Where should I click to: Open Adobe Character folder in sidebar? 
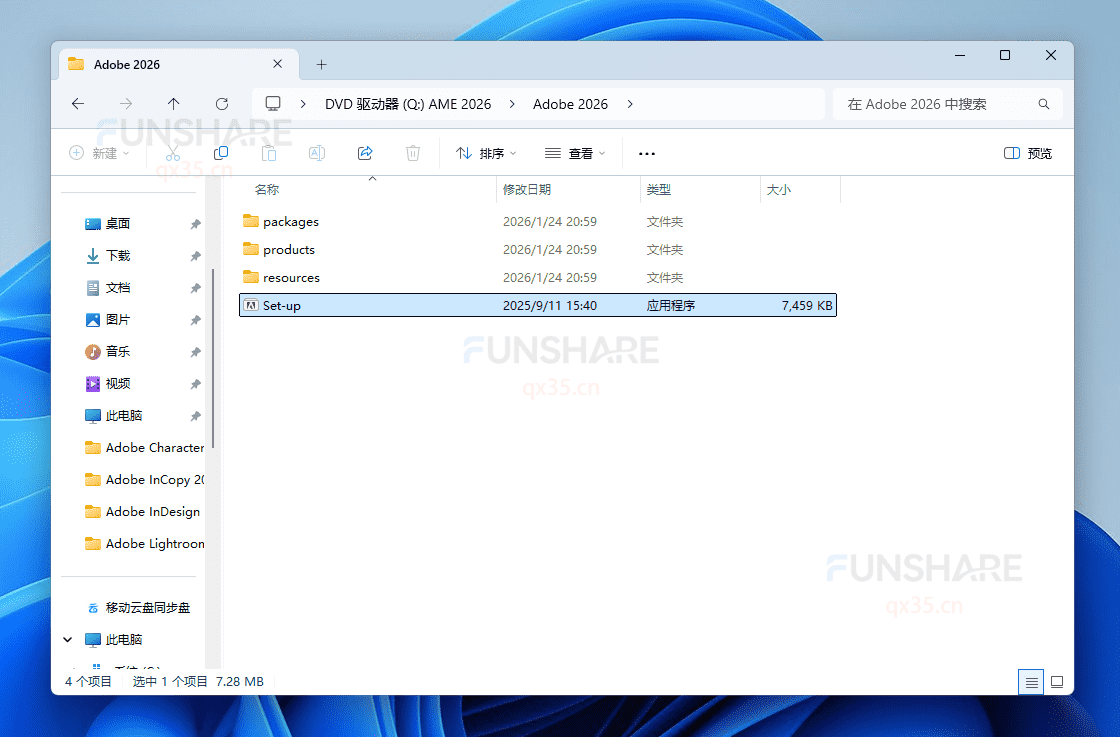(x=143, y=448)
